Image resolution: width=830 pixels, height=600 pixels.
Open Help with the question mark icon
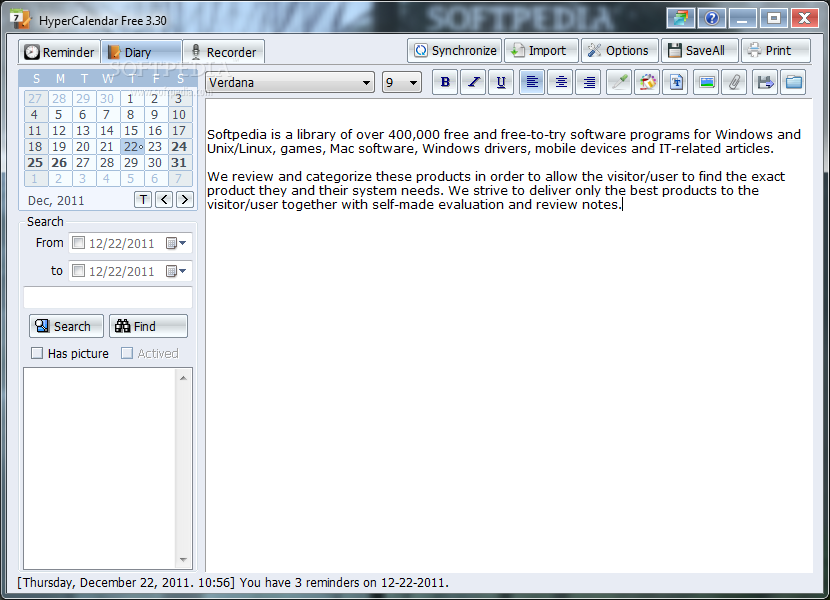(x=712, y=19)
